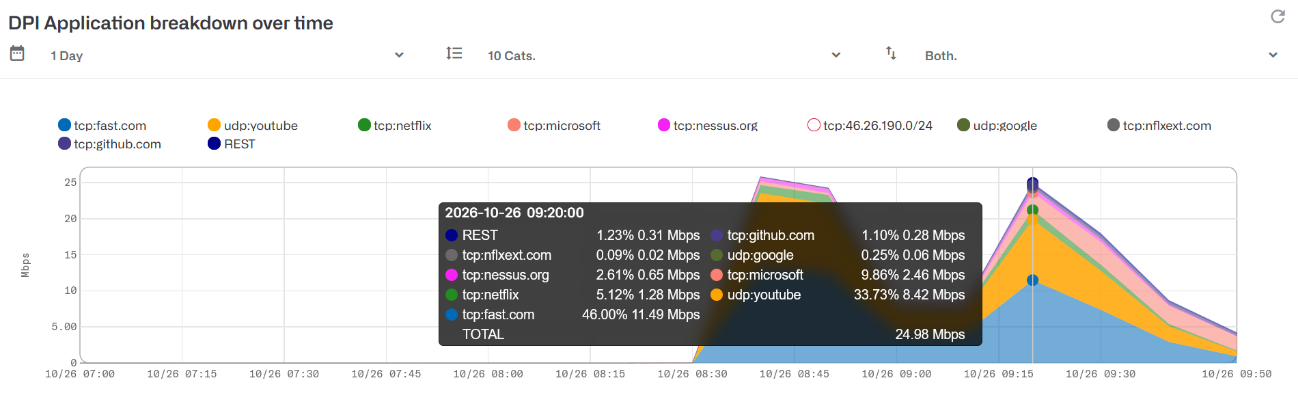Click the 33.73% 8.42 Mbps tooltip value

pyautogui.click(x=910, y=294)
